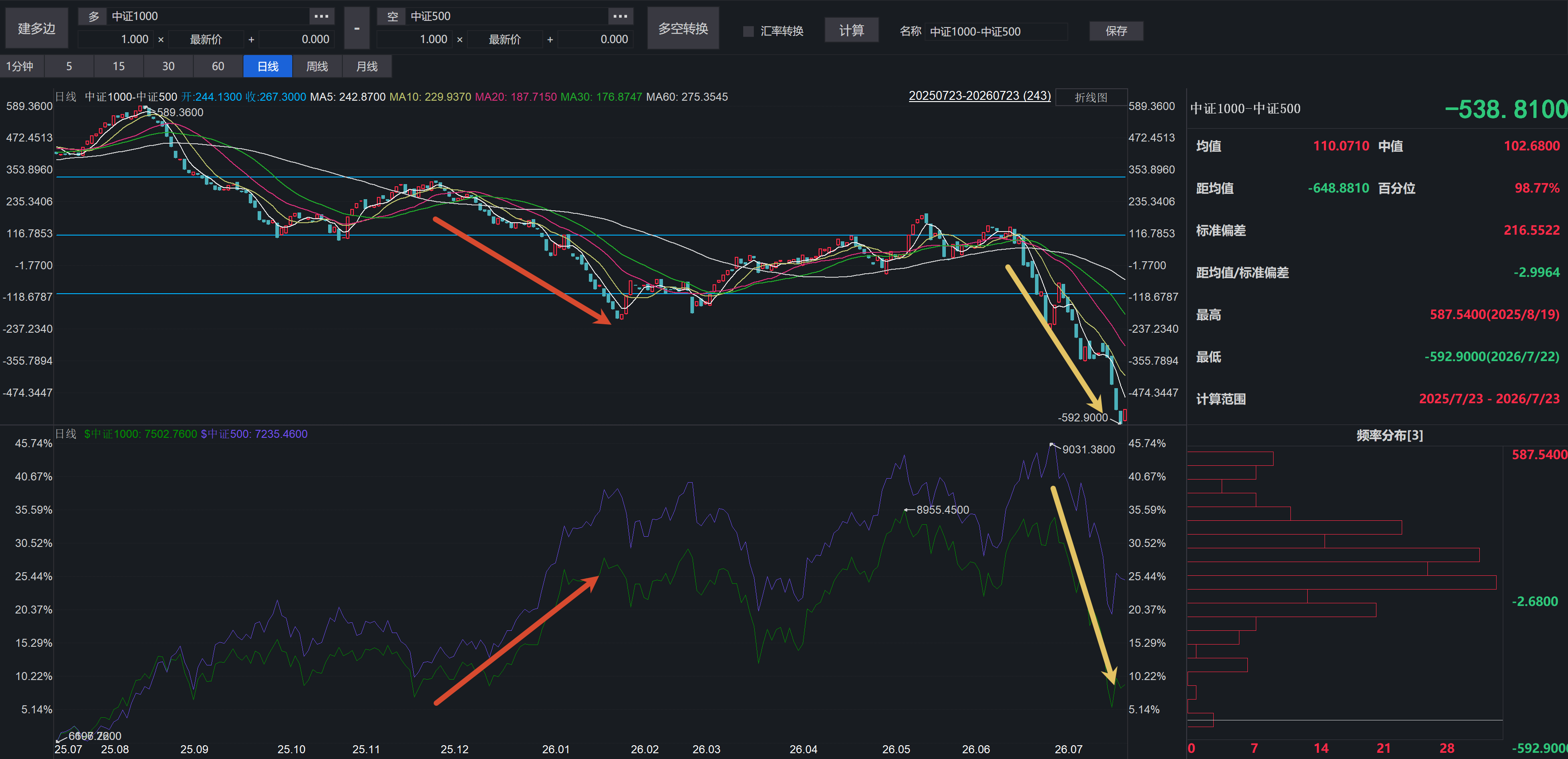
Task: Click the $中证500: 7235.4600 legend label
Action: (254, 434)
